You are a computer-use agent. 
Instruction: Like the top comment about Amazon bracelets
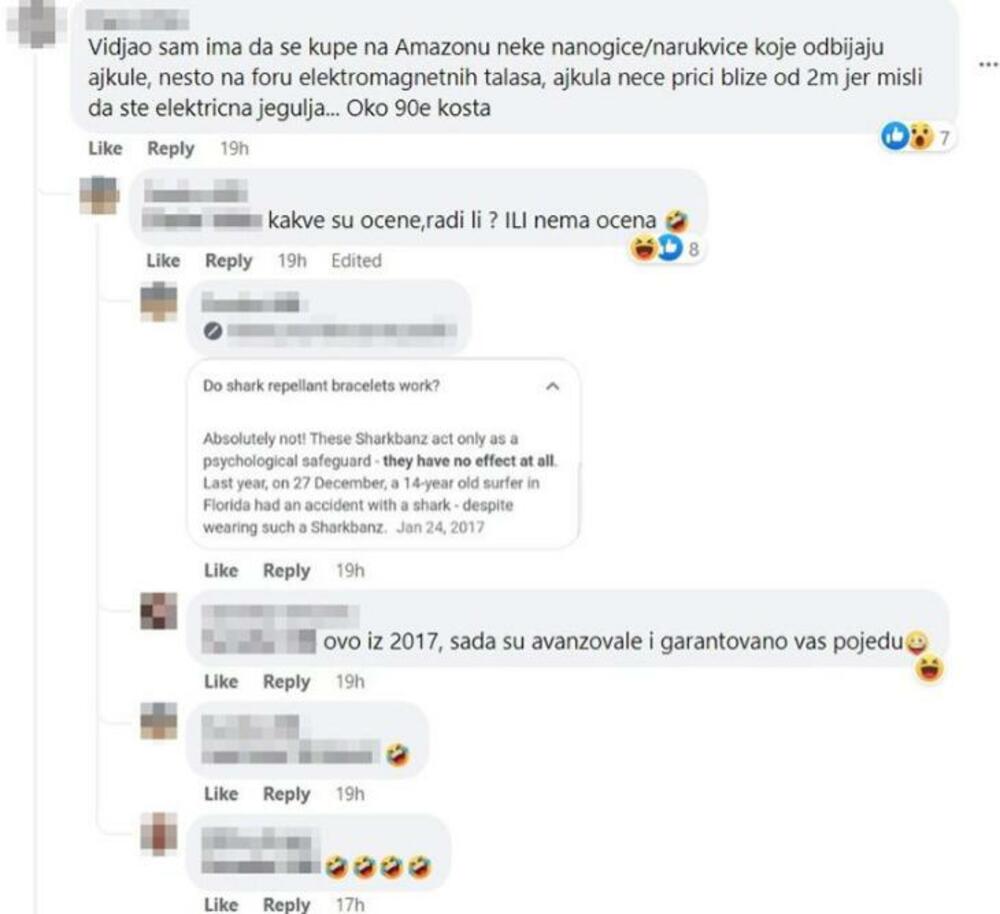(x=105, y=148)
